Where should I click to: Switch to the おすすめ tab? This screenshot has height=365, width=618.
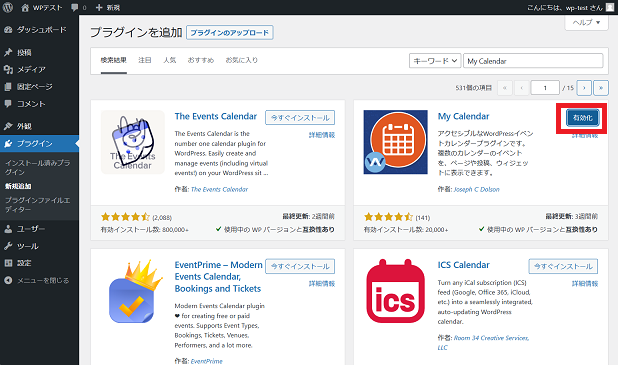click(201, 60)
